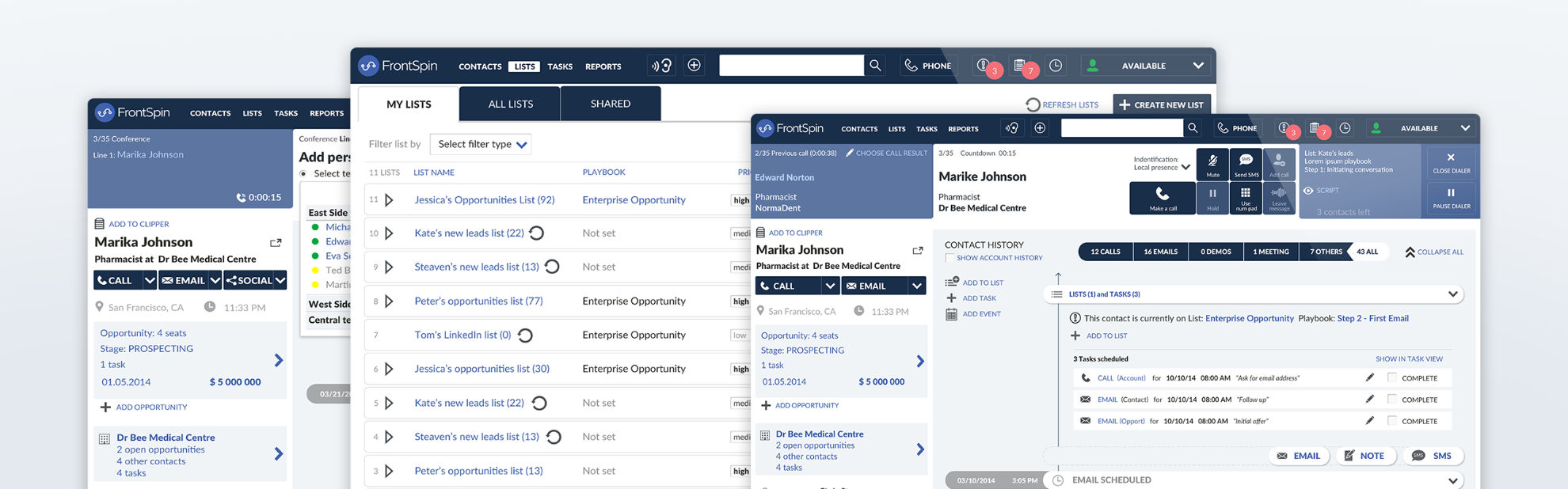Viewport: 1568px width, 489px height.
Task: Expand opportunity chevron in left window
Action: point(278,360)
